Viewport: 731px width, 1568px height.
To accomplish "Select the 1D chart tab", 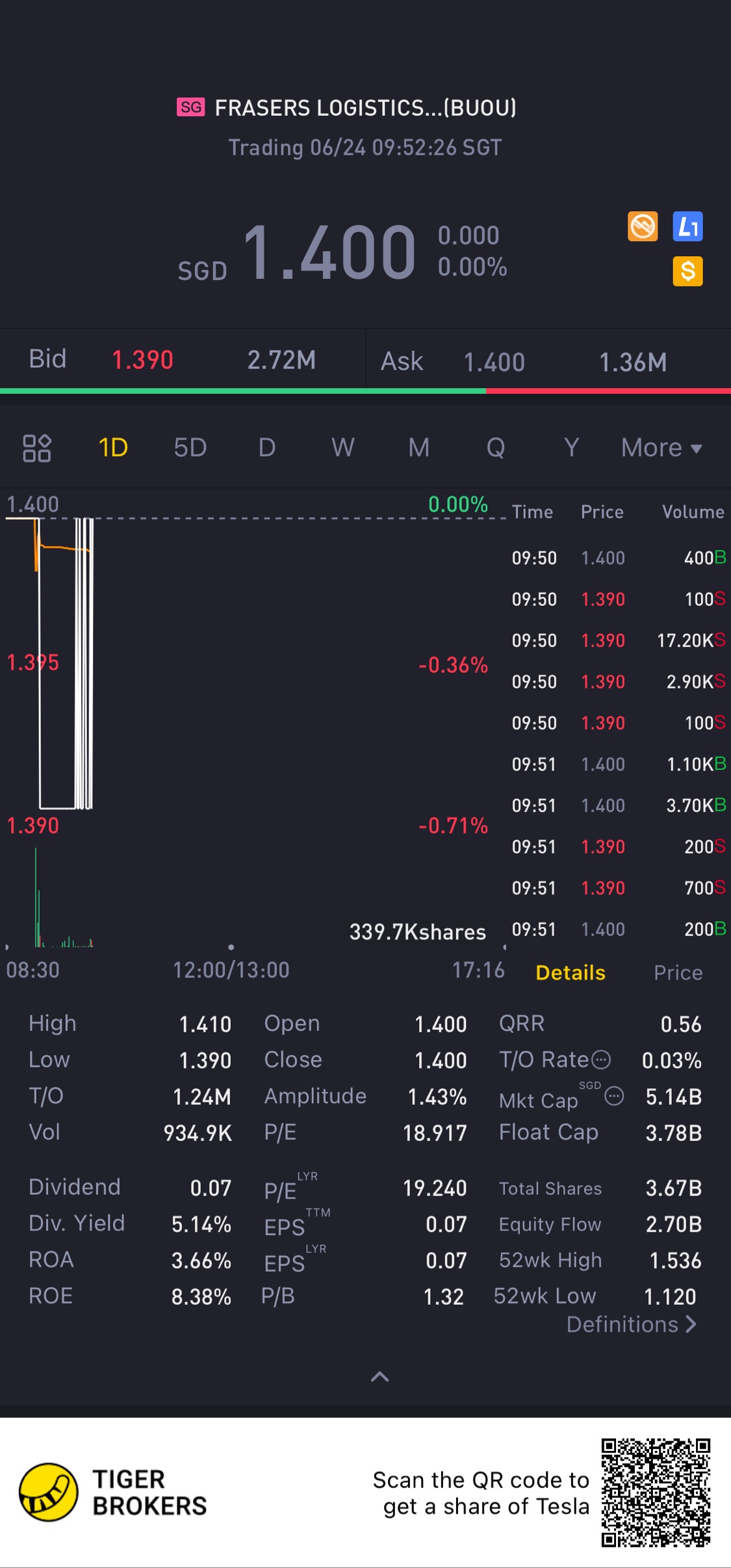I will pyautogui.click(x=113, y=448).
